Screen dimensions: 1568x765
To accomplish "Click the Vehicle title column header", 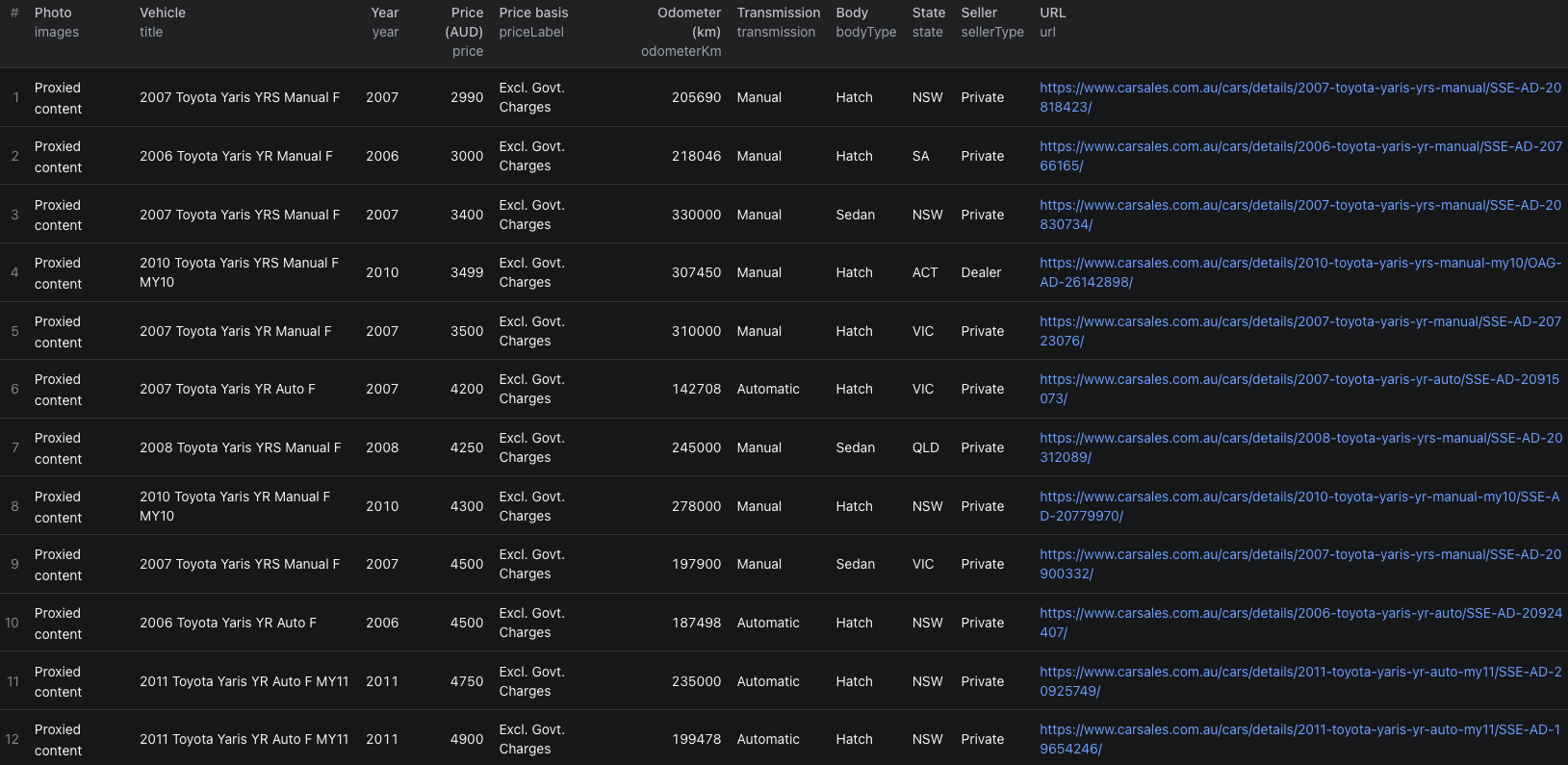I will click(x=163, y=22).
